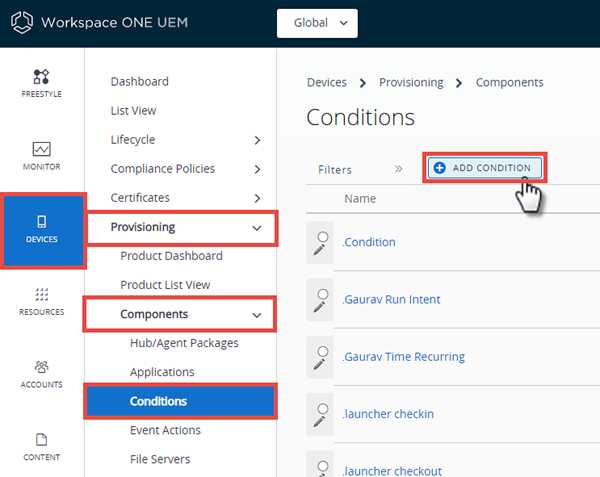
Task: Click the Compliance Policies menu label
Action: coord(163,169)
